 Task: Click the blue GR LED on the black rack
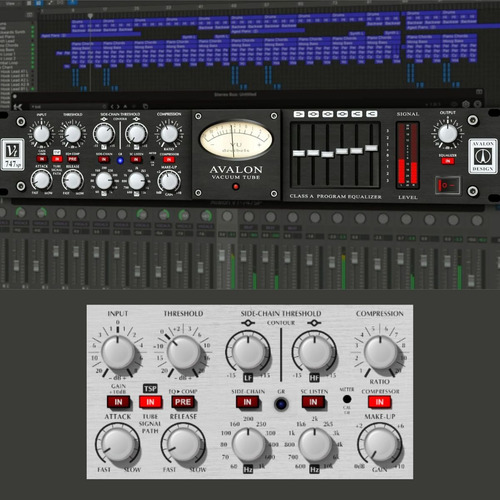(x=120, y=161)
